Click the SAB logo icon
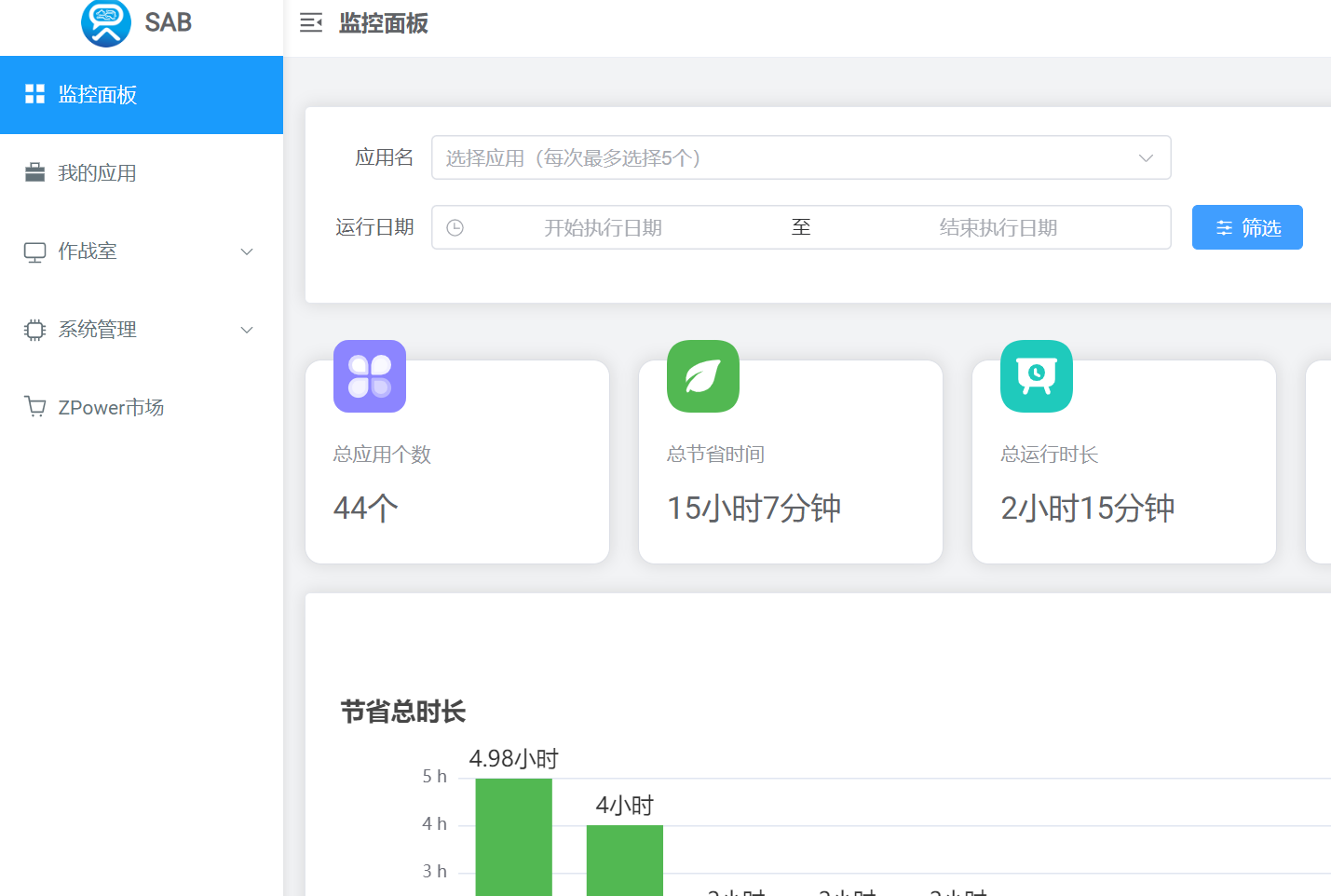Viewport: 1331px width, 896px height. click(106, 22)
